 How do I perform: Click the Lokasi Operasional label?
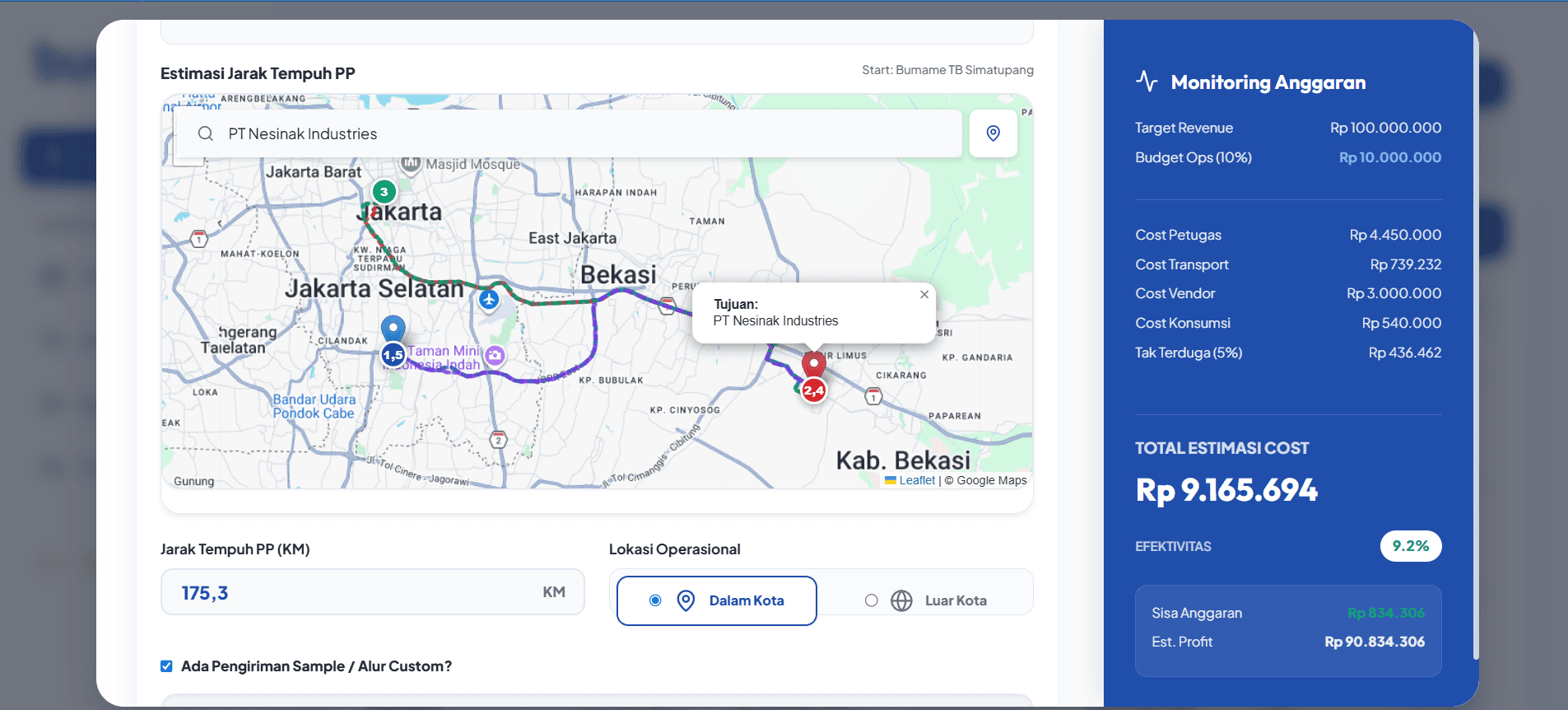(x=675, y=549)
